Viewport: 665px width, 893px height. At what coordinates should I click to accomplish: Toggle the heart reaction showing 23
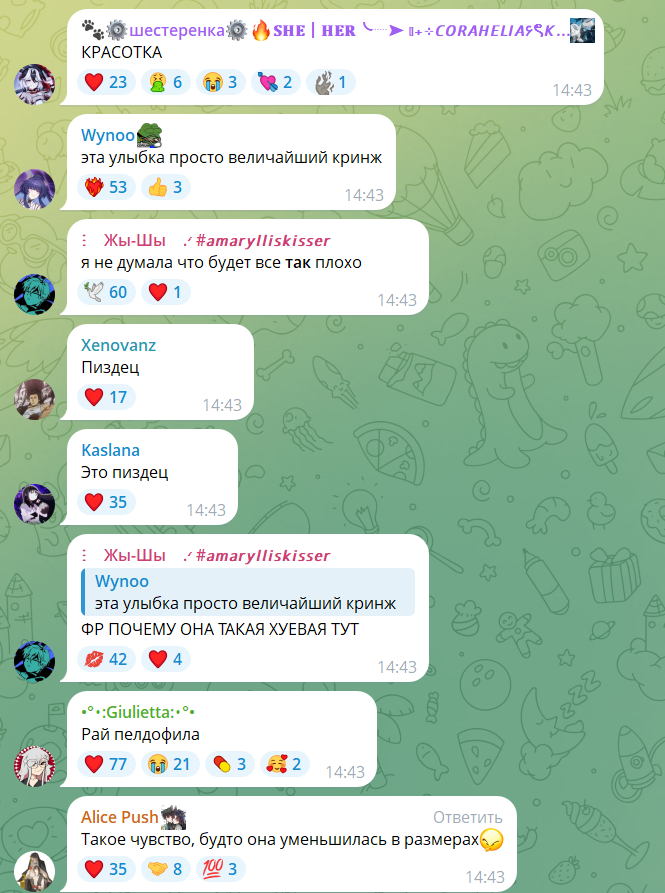(106, 82)
